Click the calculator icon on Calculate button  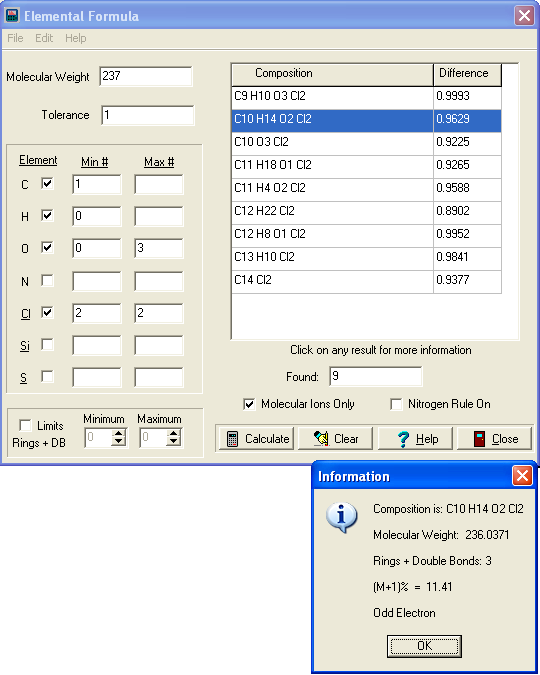pyautogui.click(x=232, y=439)
